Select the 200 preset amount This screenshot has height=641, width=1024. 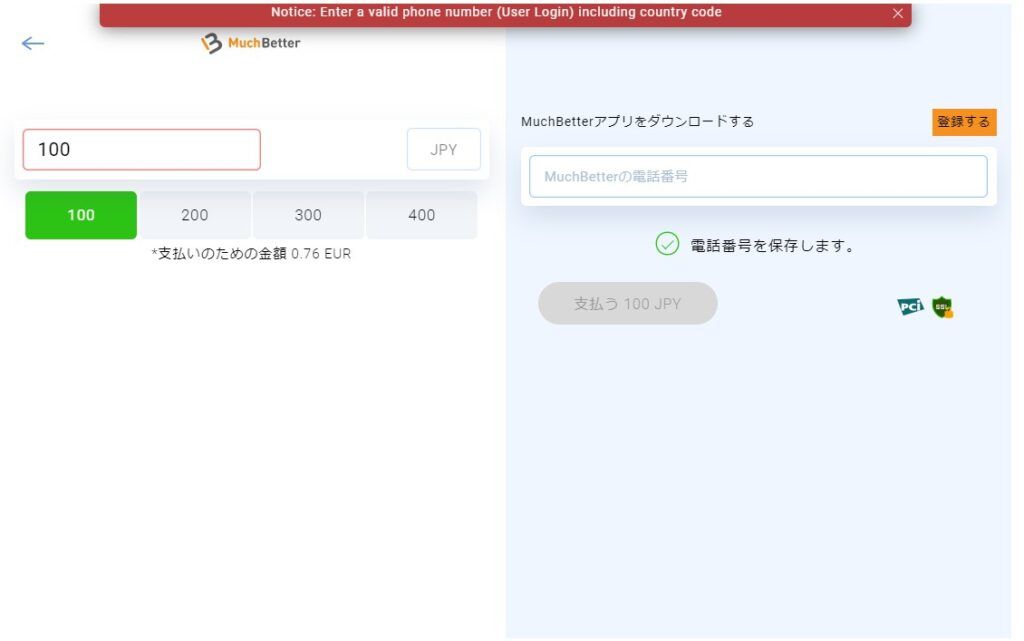pos(195,215)
